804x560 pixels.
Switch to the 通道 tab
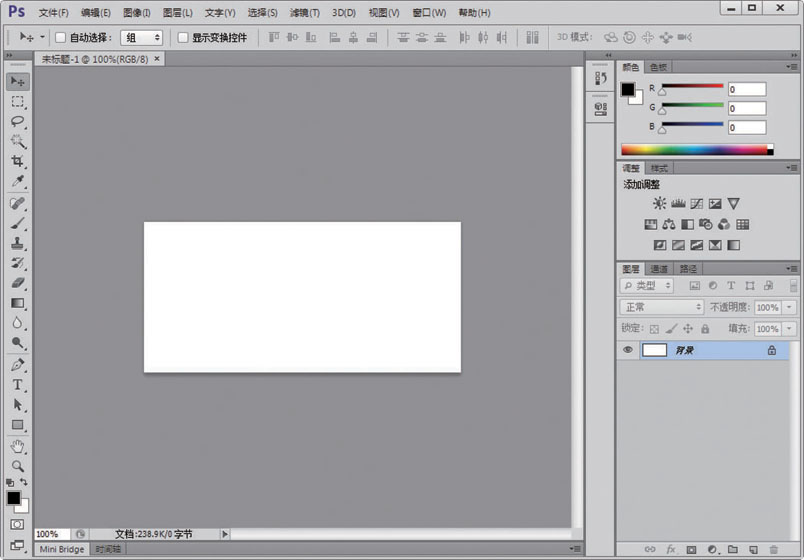coord(659,269)
